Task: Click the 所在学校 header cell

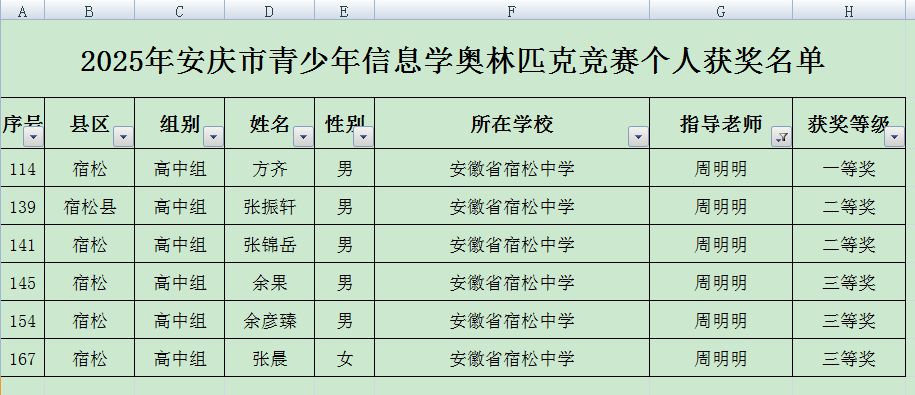Action: [512, 123]
